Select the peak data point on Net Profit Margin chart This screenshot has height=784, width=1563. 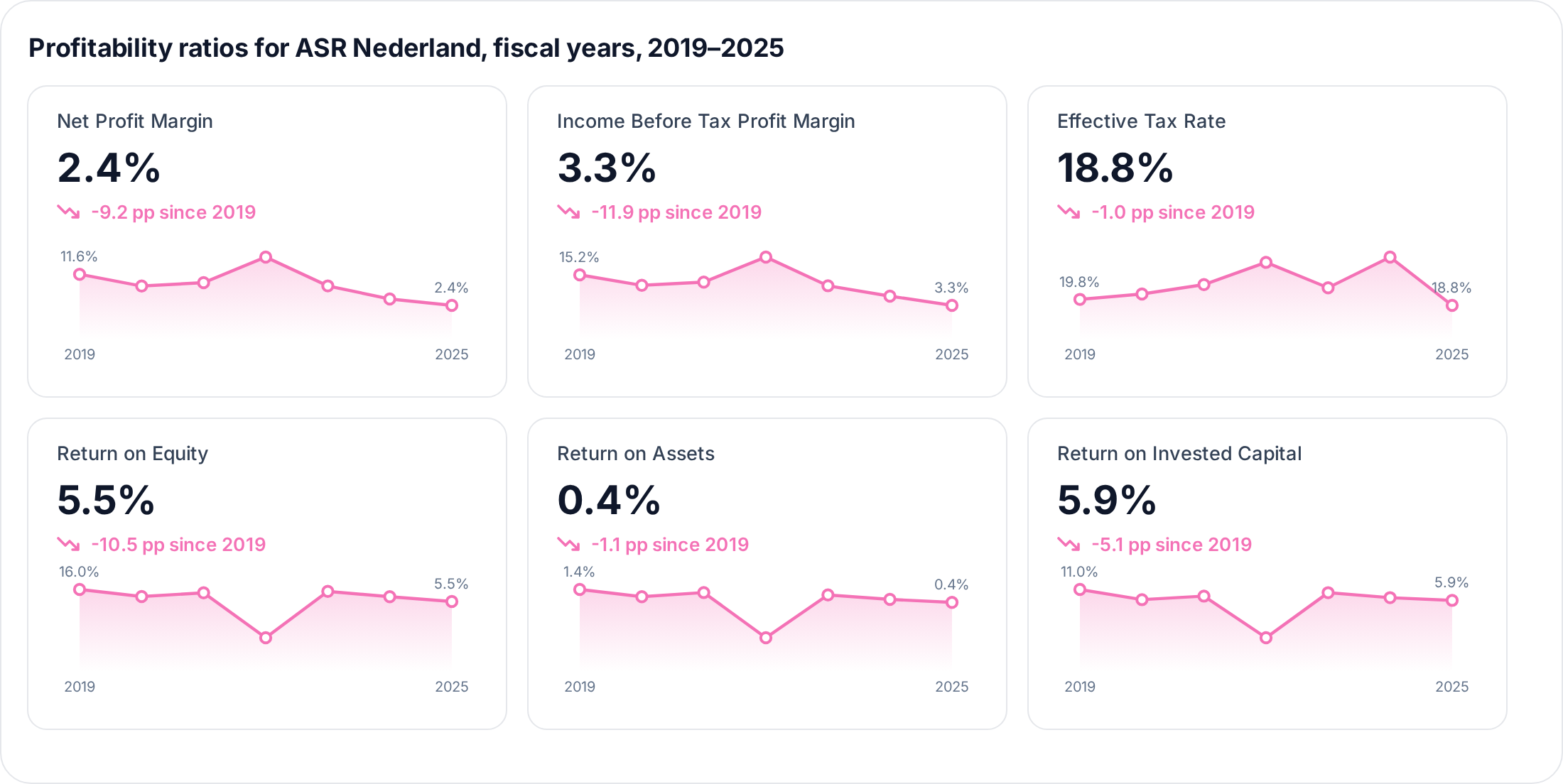coord(266,257)
